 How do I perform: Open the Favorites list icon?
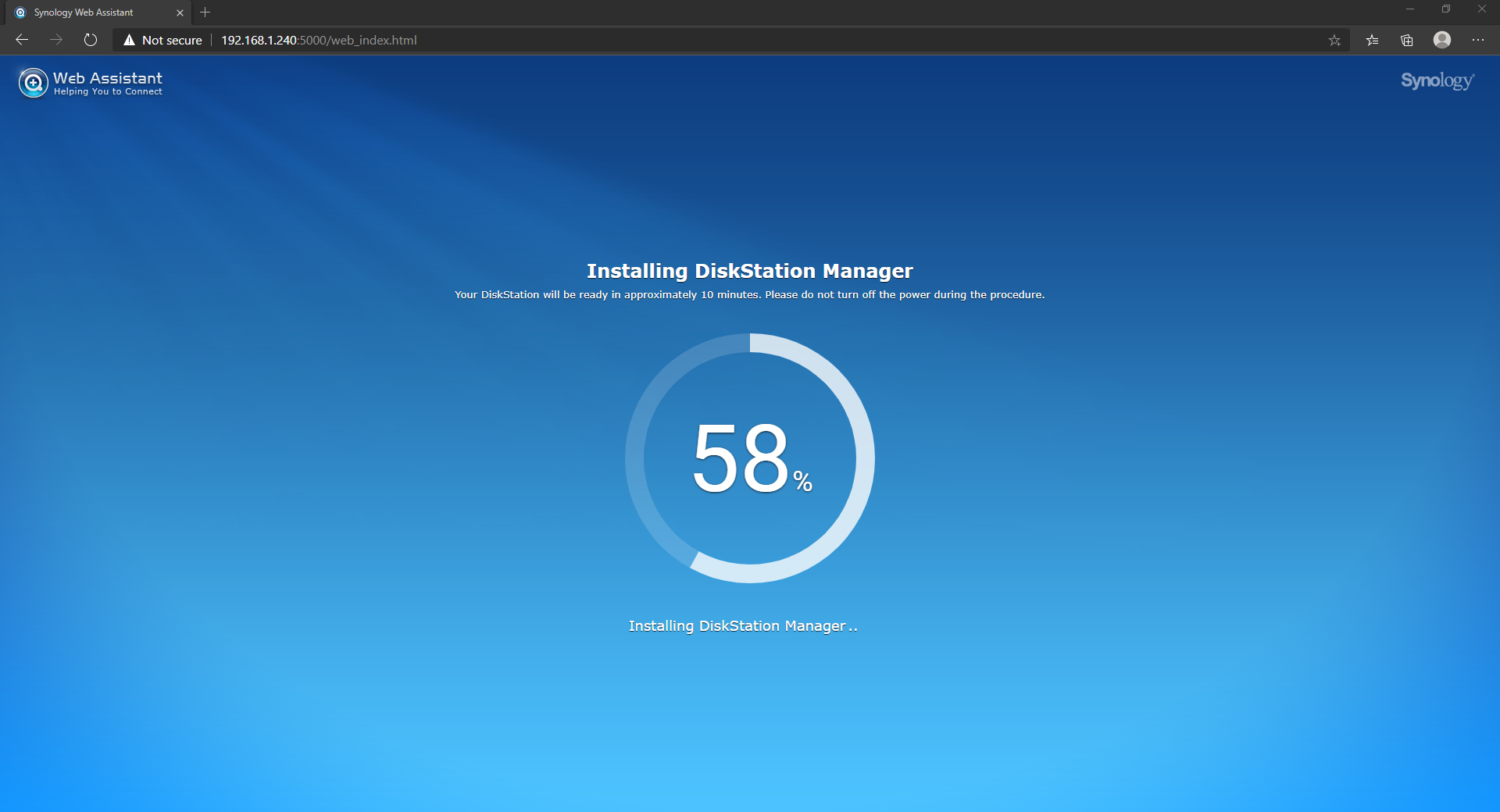(x=1372, y=40)
